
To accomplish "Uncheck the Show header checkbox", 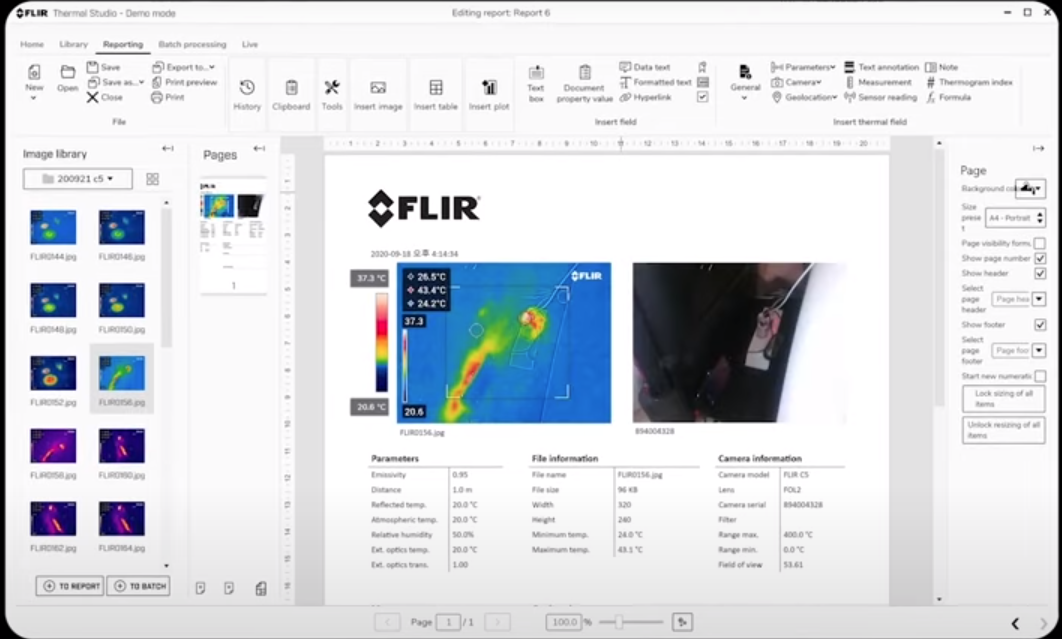I will 1040,273.
